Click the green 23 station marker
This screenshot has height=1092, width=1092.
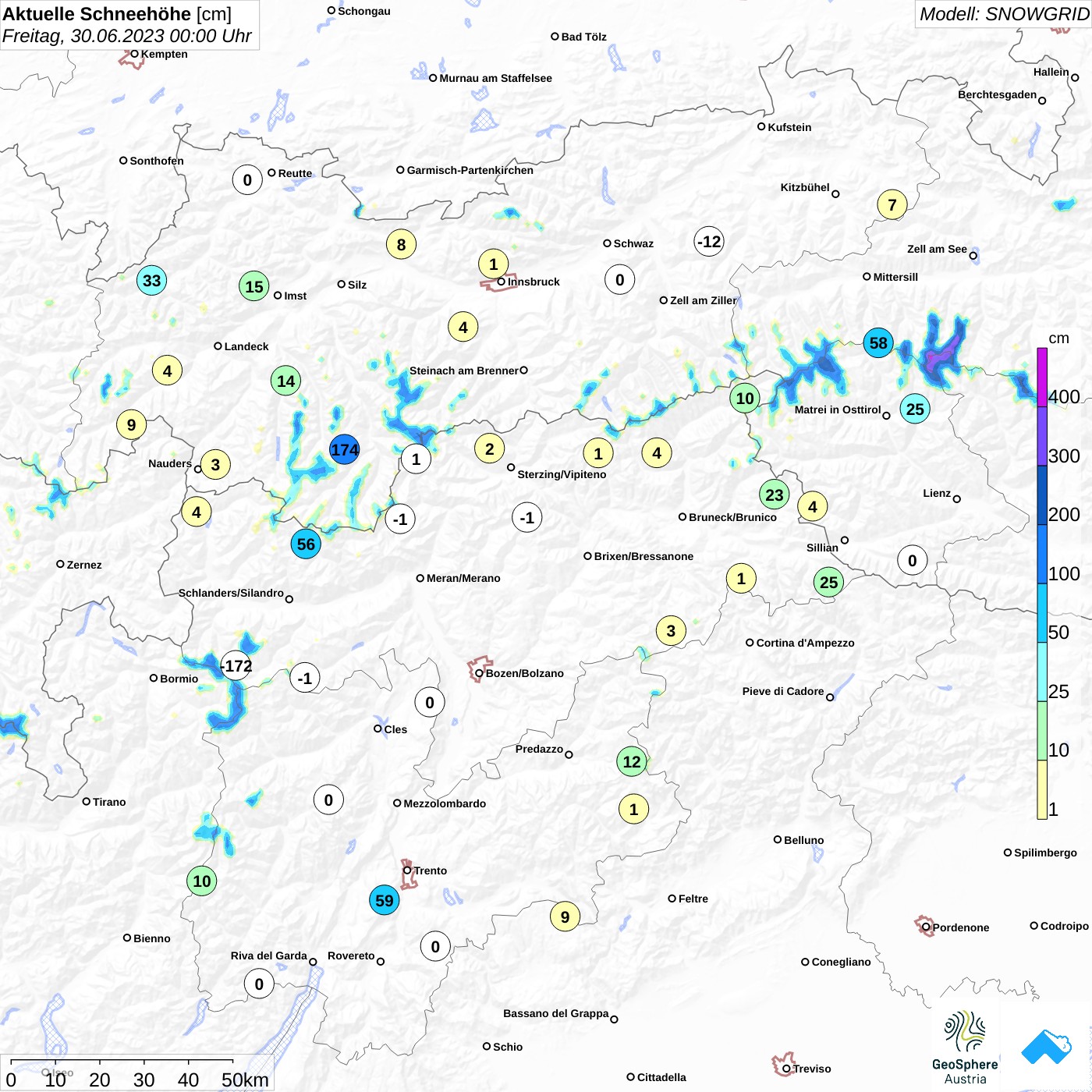coord(774,495)
